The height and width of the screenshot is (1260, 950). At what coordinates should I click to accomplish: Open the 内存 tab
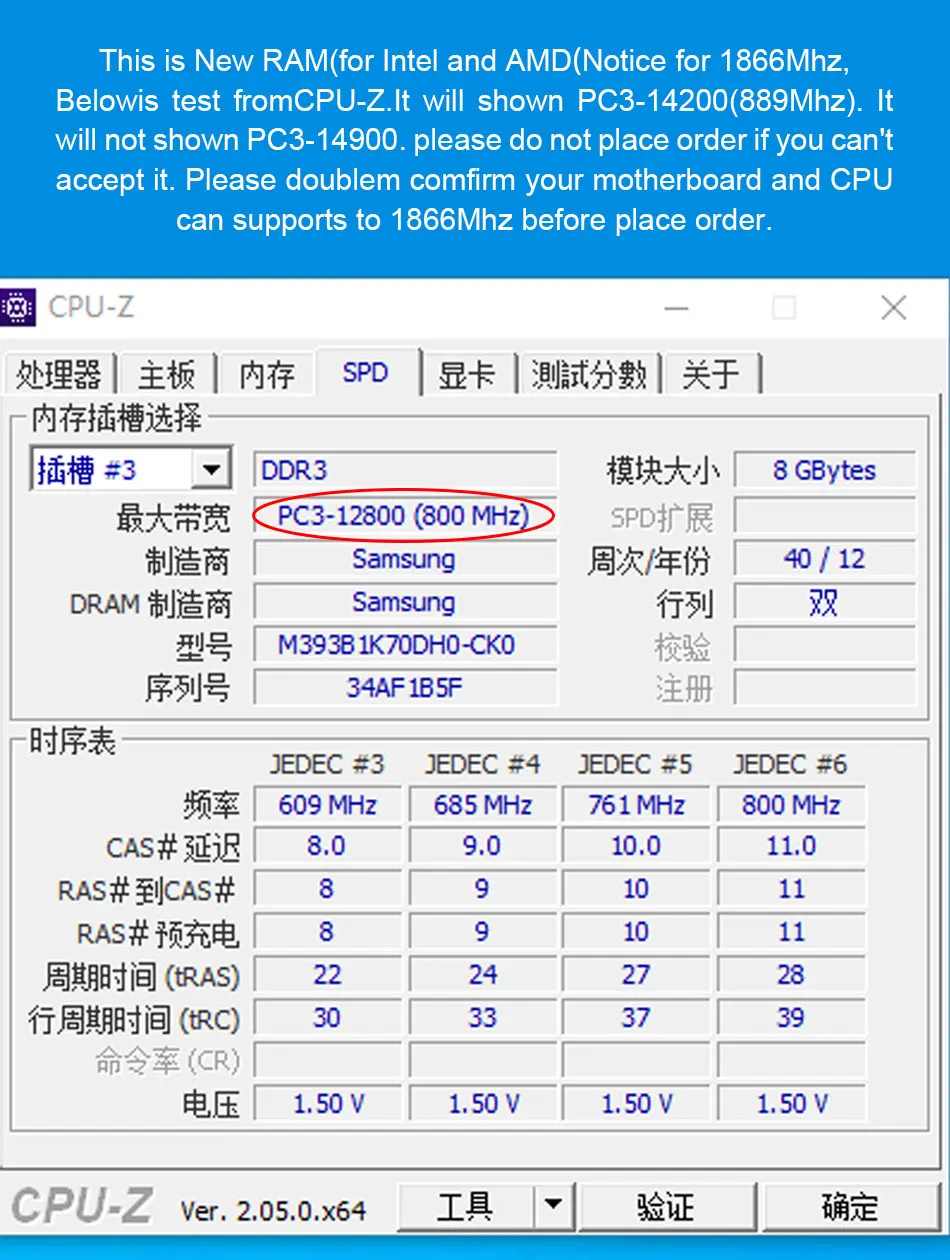[x=266, y=375]
